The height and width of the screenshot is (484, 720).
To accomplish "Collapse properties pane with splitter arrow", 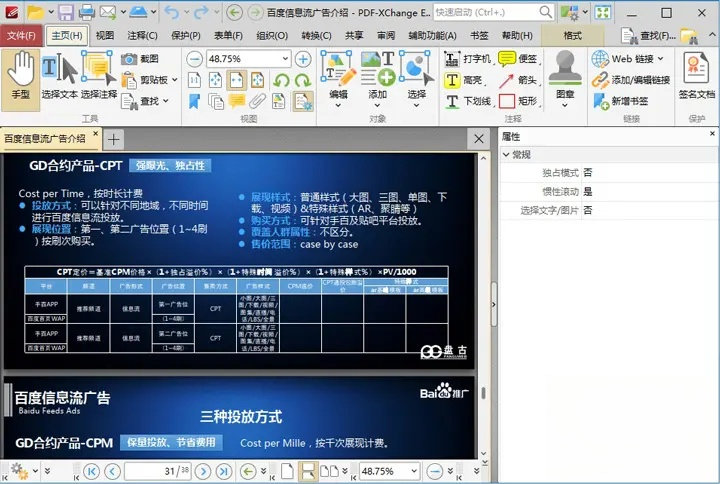I will [x=494, y=304].
